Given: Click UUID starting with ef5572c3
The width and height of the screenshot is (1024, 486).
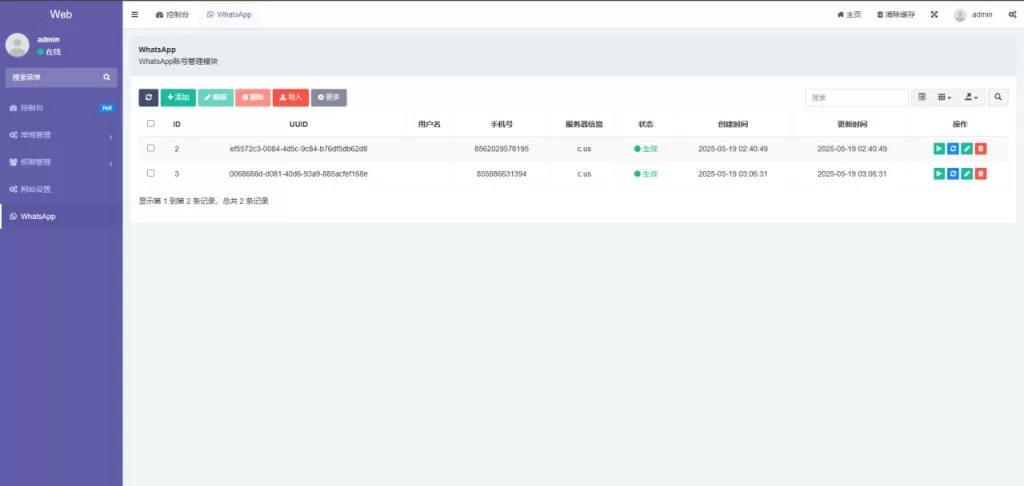Looking at the screenshot, I should click(x=298, y=149).
